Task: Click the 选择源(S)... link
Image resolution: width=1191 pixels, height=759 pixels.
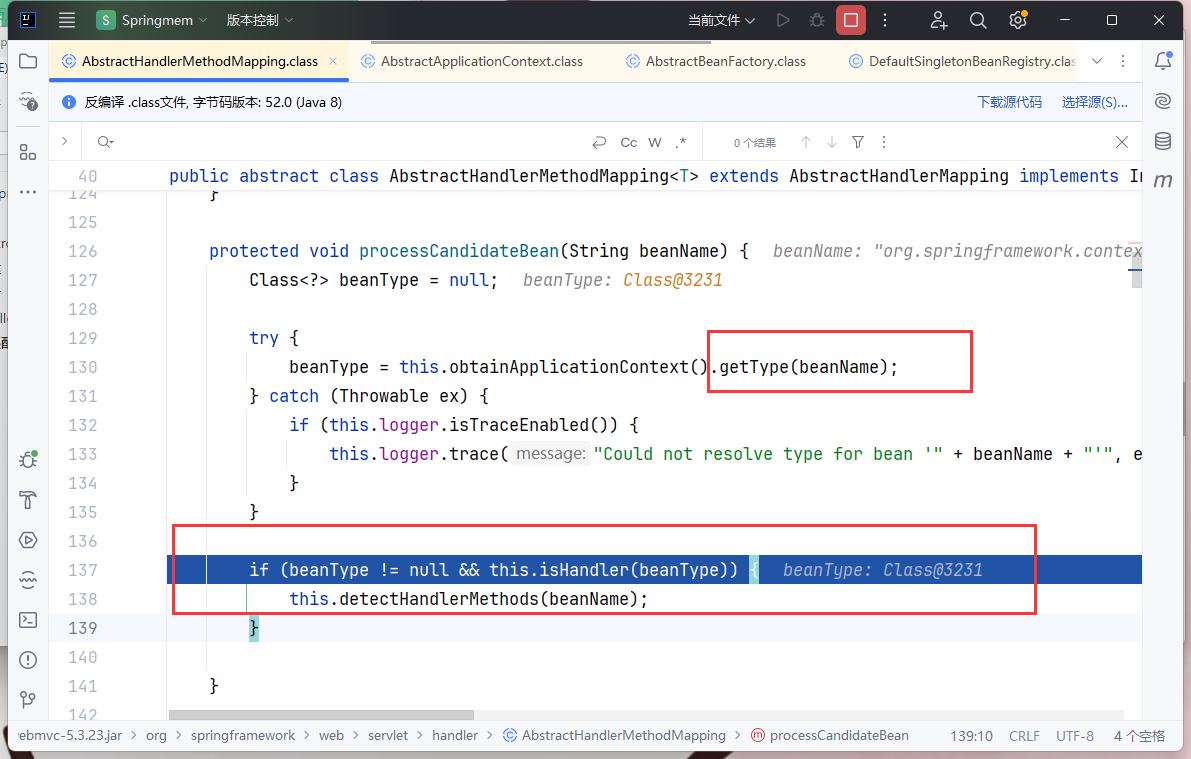Action: [x=1094, y=102]
